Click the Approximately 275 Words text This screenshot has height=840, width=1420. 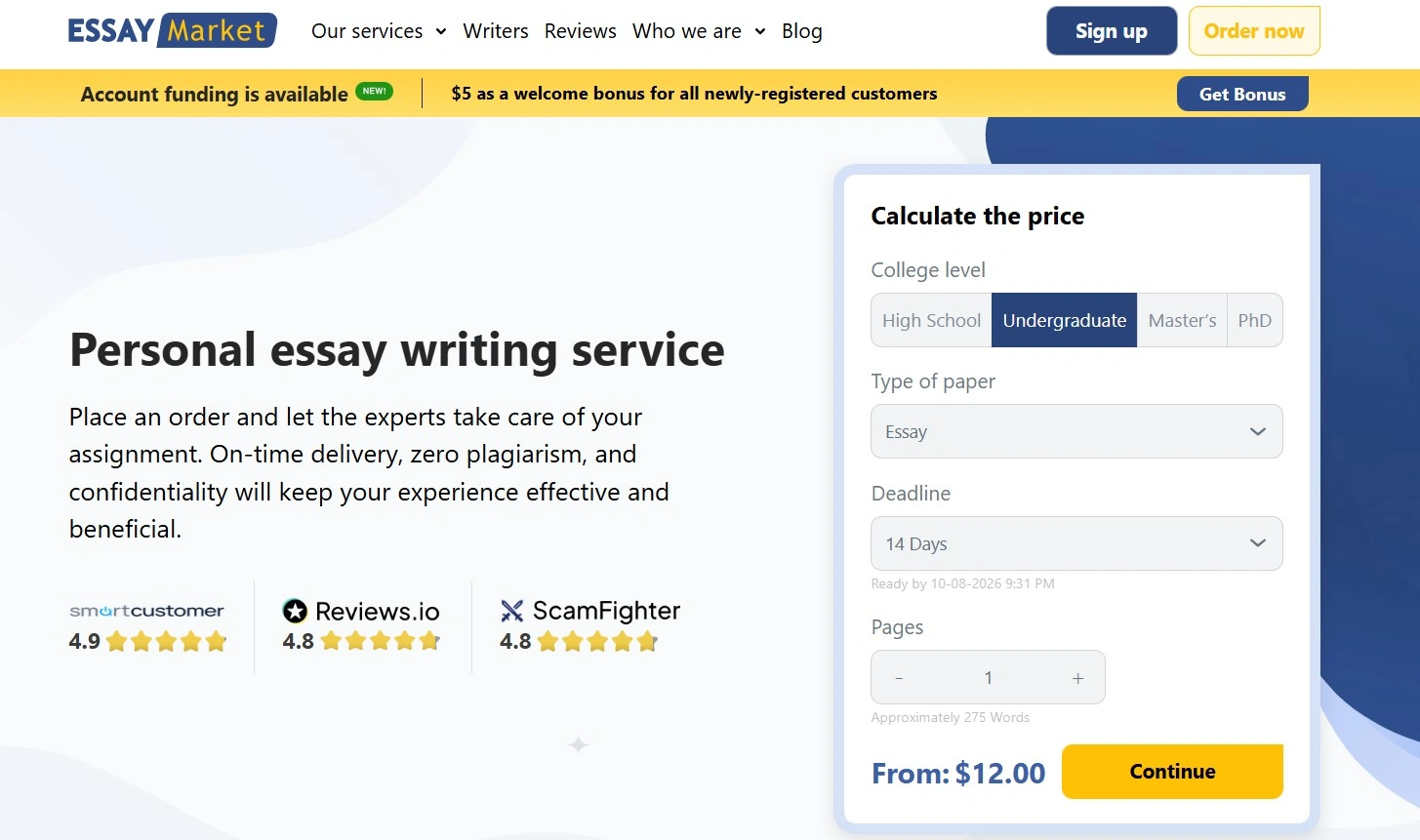point(951,717)
